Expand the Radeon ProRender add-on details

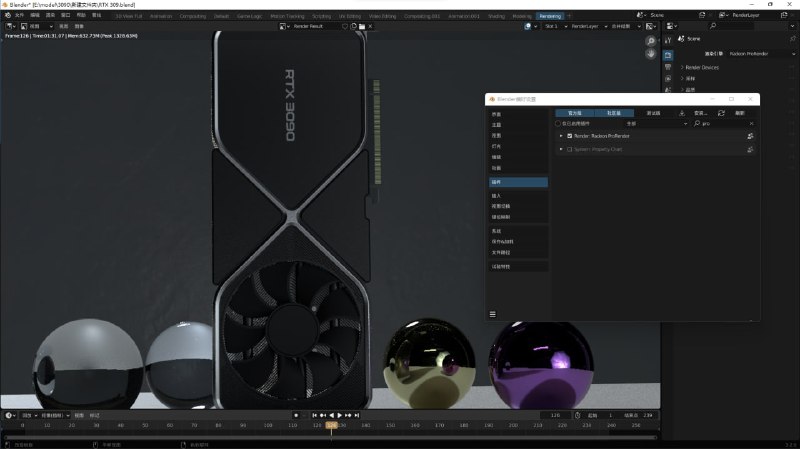[x=561, y=136]
